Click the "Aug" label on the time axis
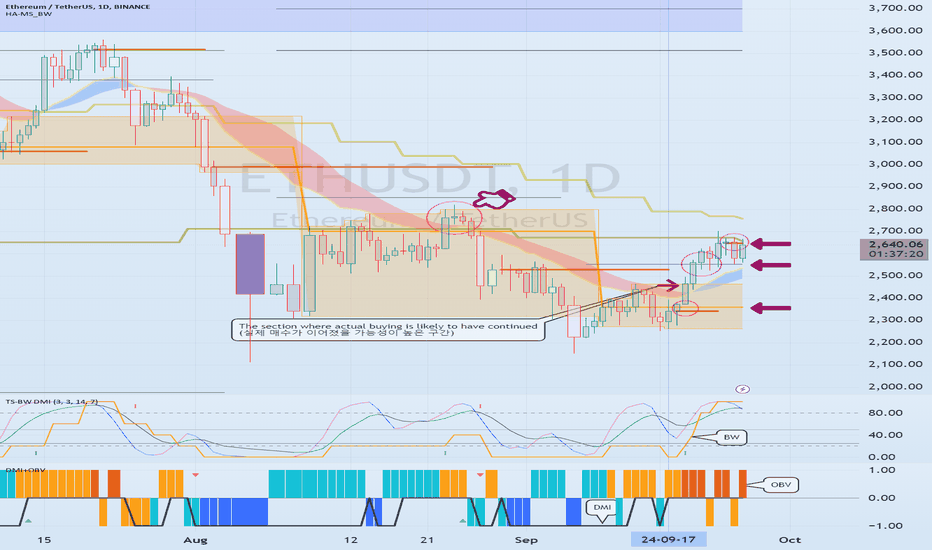The image size is (932, 550). [x=196, y=540]
